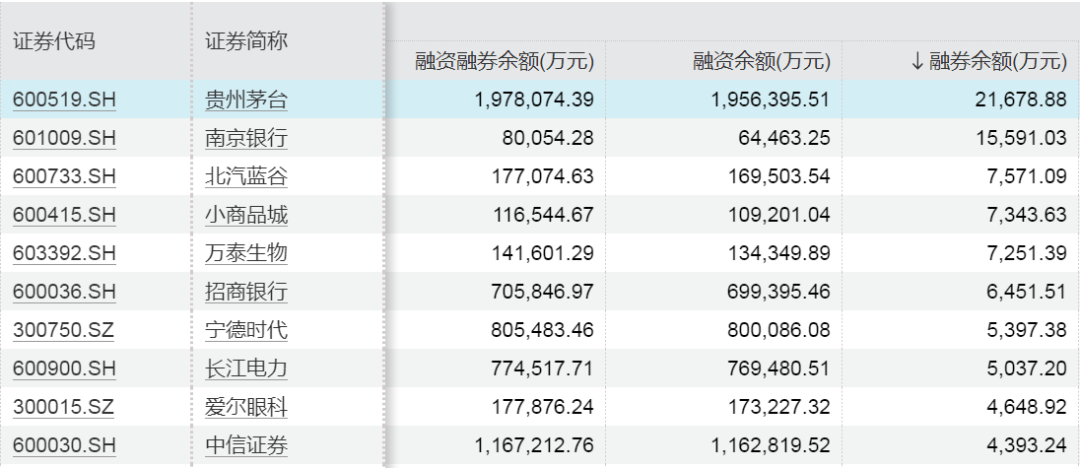Select the 宁德时代 name link

click(x=246, y=330)
